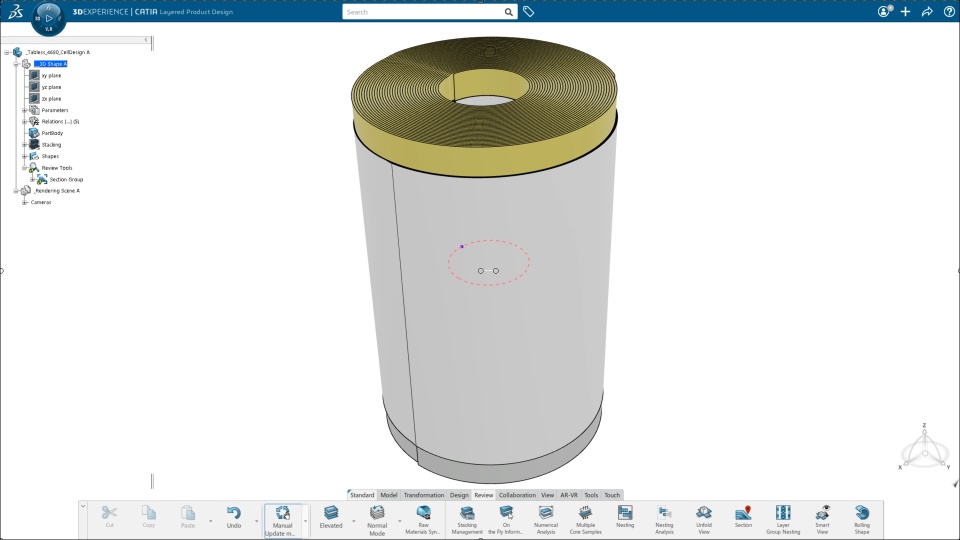The width and height of the screenshot is (960, 540).
Task: Select the Elevated view tool
Action: tap(331, 516)
